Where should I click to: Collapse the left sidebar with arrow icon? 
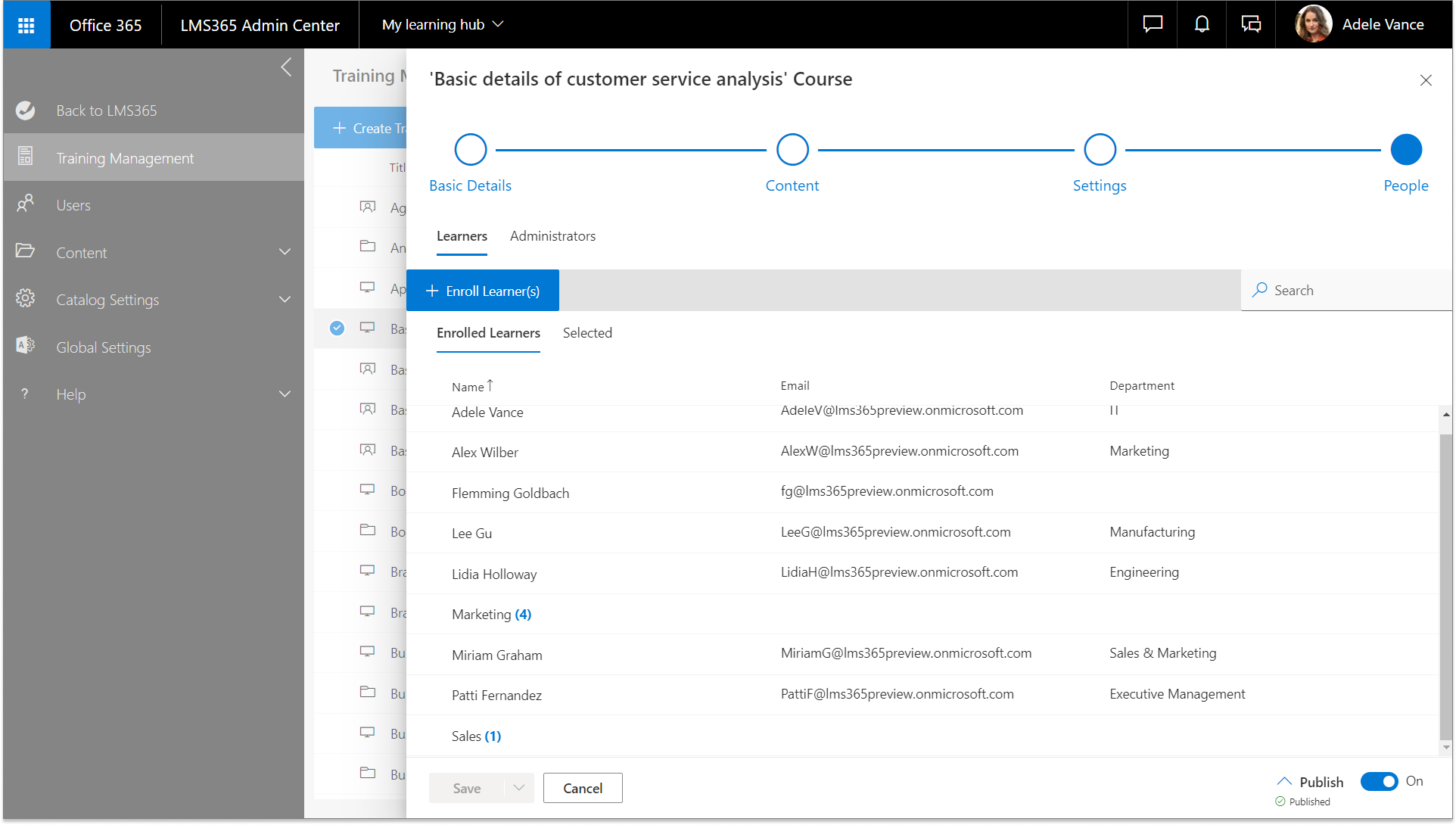pyautogui.click(x=286, y=67)
